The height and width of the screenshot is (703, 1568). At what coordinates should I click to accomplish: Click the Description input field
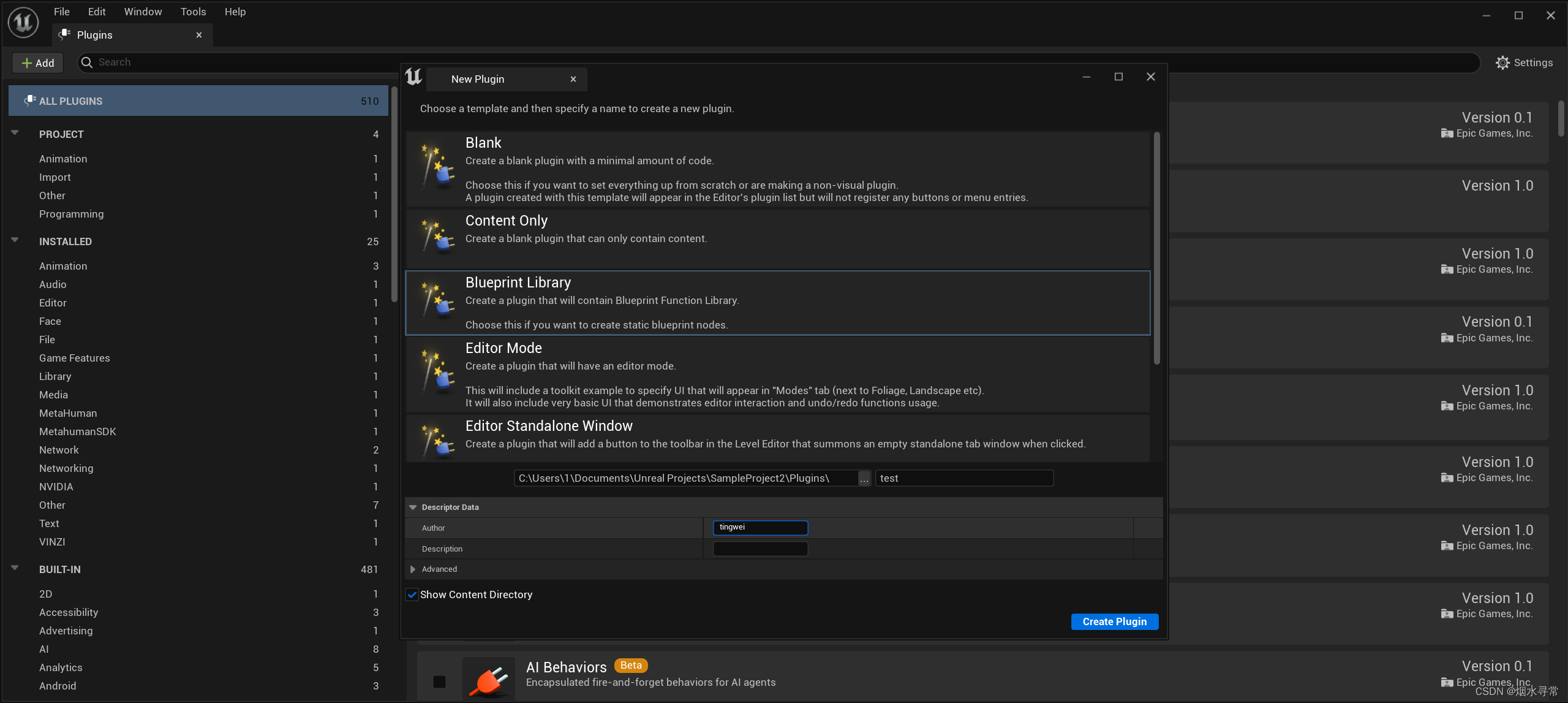(x=759, y=549)
